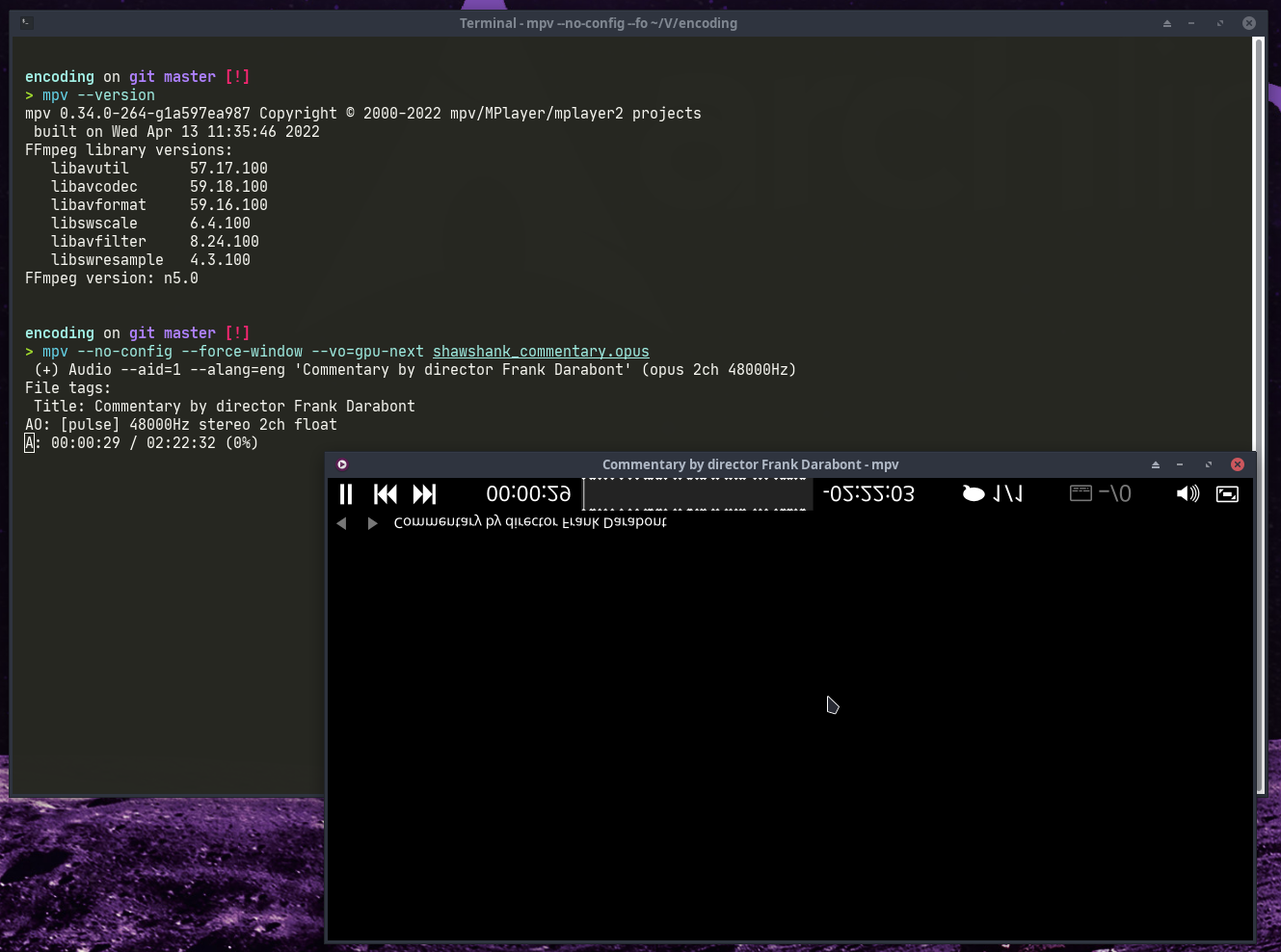This screenshot has width=1281, height=952.
Task: Show the playlist by clicking the track title
Action: point(529,521)
